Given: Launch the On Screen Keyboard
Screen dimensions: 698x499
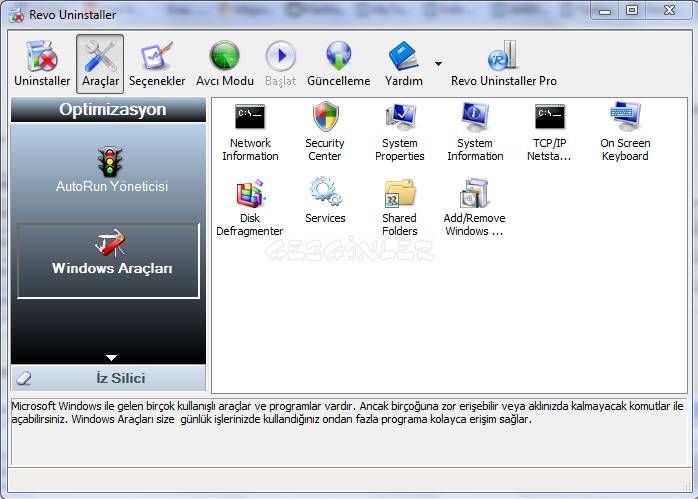Looking at the screenshot, I should [625, 132].
